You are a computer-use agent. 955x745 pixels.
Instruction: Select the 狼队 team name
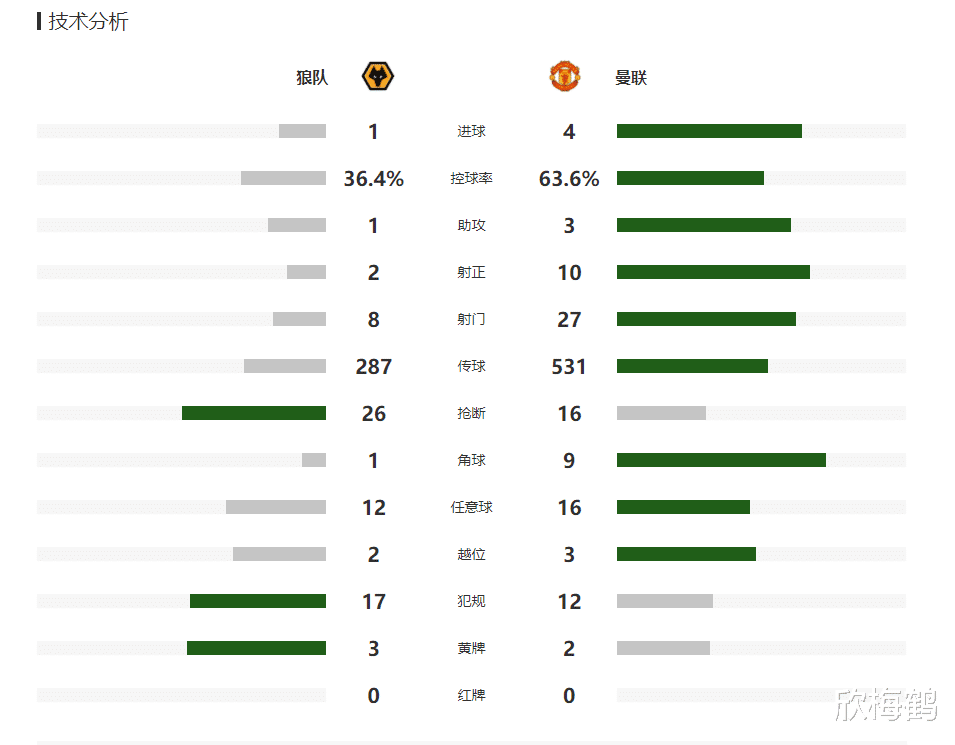coord(312,78)
